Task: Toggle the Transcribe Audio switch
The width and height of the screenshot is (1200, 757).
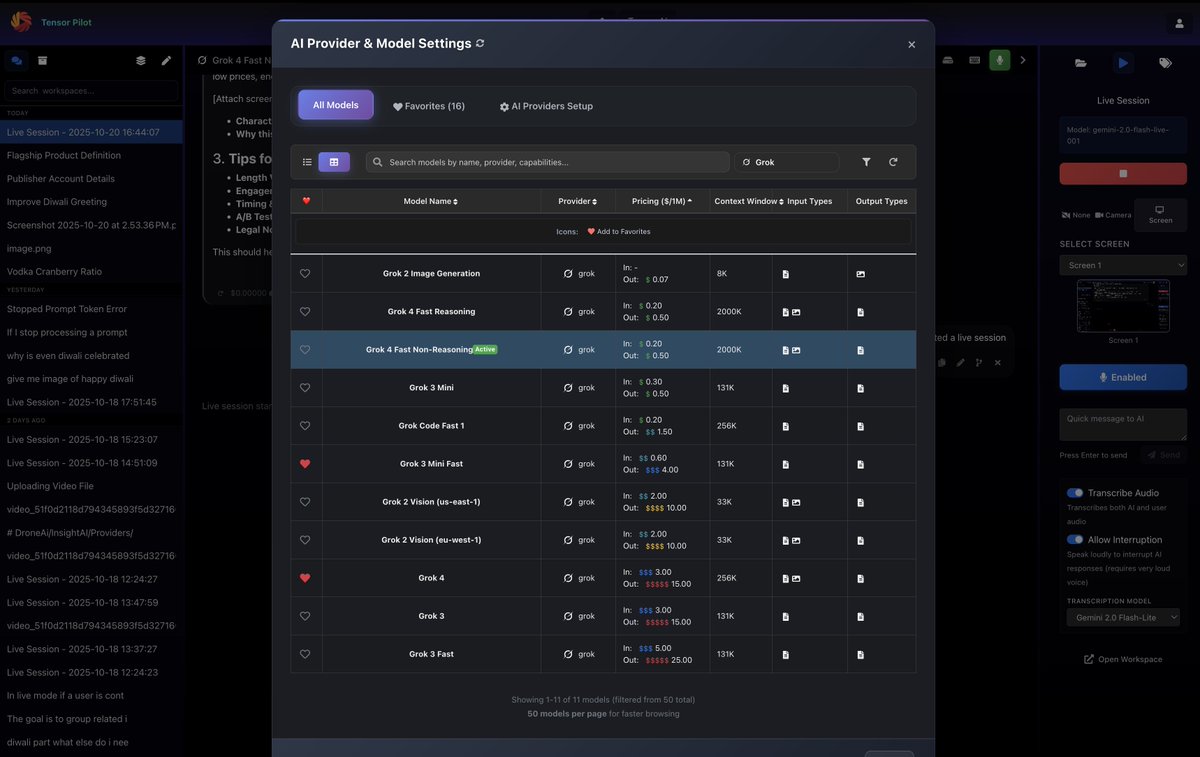Action: [x=1075, y=493]
